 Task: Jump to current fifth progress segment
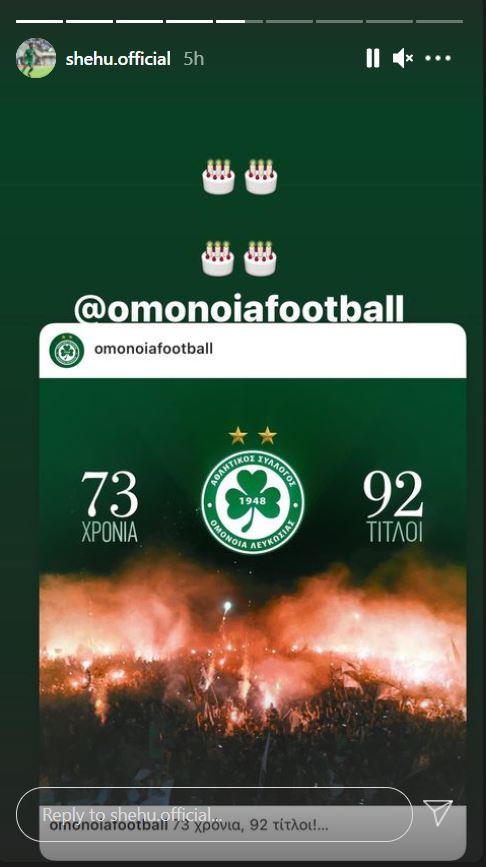[239, 22]
